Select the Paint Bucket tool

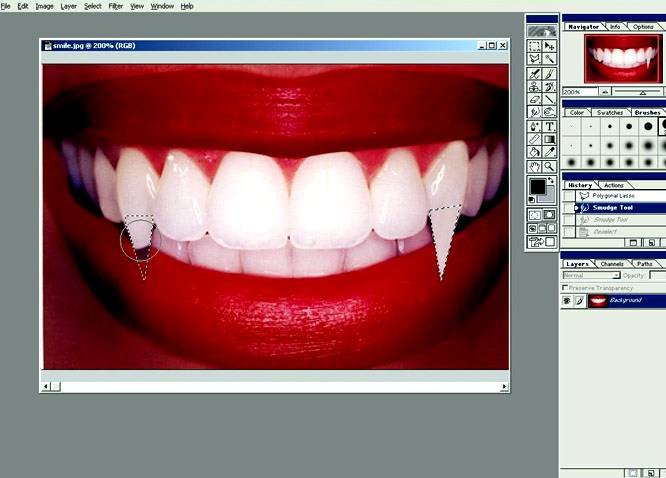[535, 153]
